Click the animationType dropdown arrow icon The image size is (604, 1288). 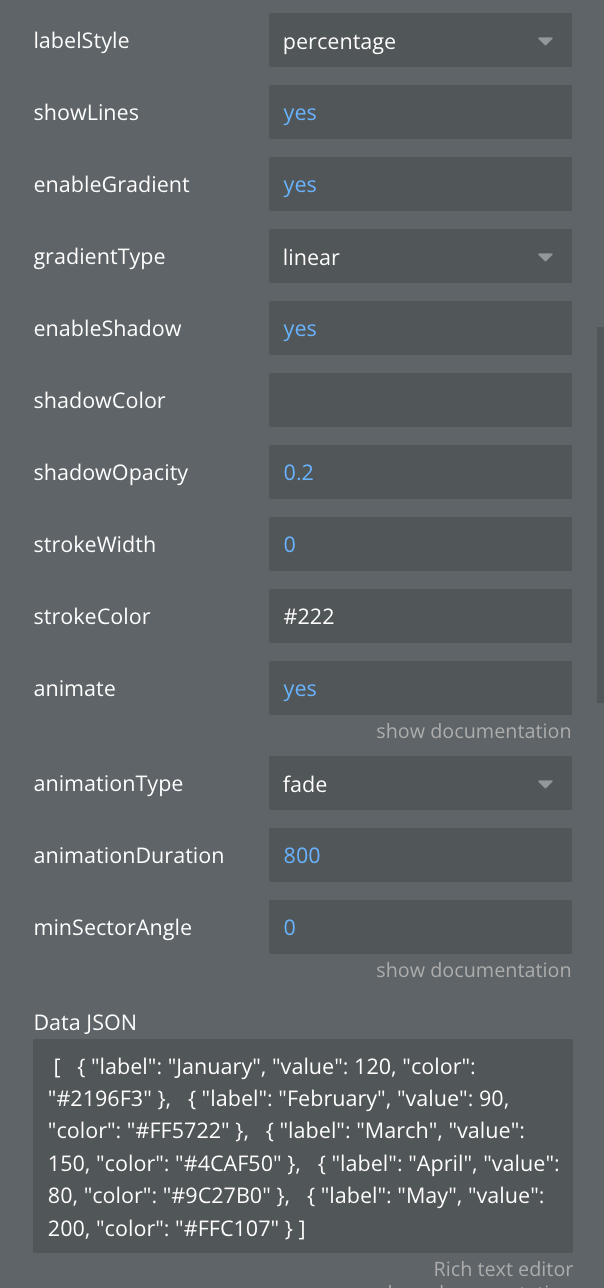545,785
